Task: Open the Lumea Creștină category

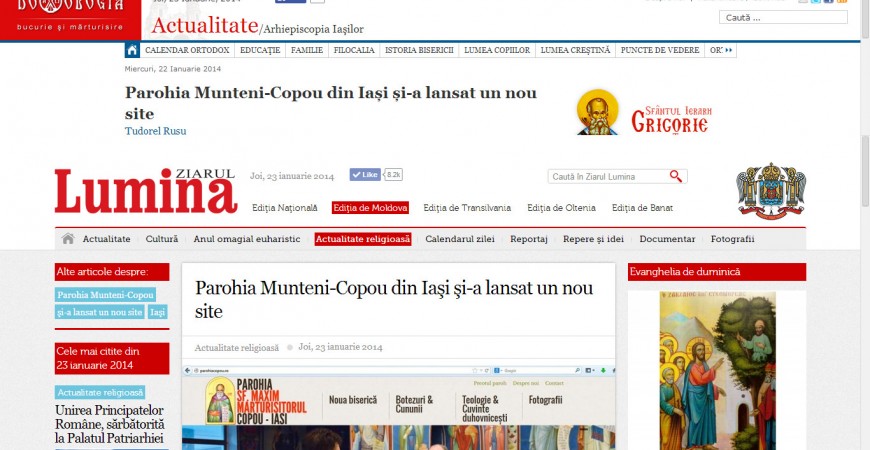Action: pyautogui.click(x=575, y=50)
